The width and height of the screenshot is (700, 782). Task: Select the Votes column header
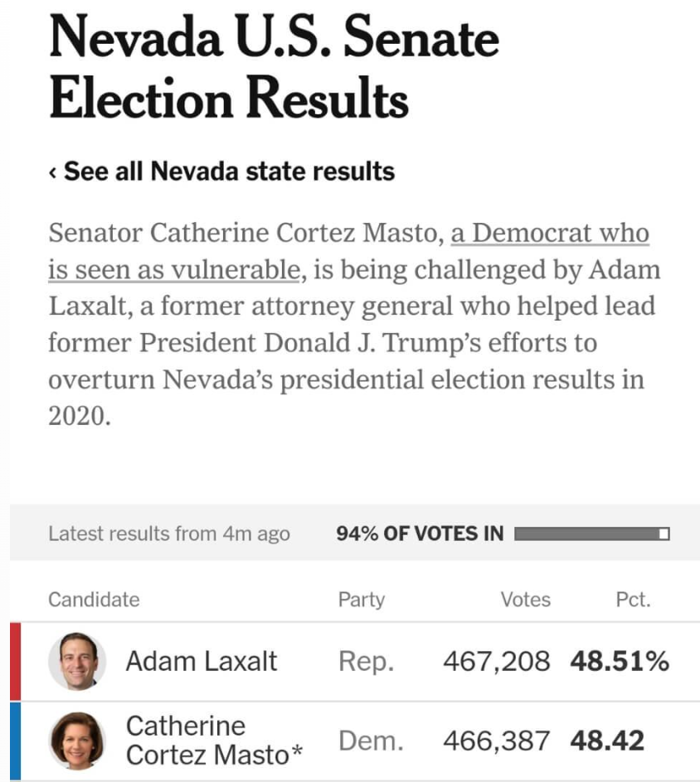(525, 599)
